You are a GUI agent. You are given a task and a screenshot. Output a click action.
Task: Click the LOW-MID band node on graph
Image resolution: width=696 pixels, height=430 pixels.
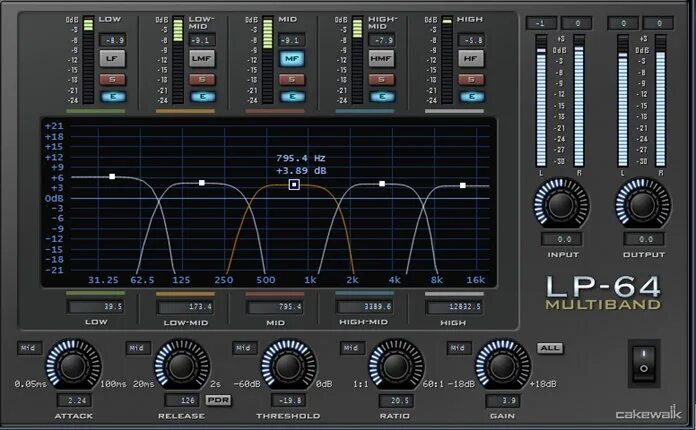[202, 182]
